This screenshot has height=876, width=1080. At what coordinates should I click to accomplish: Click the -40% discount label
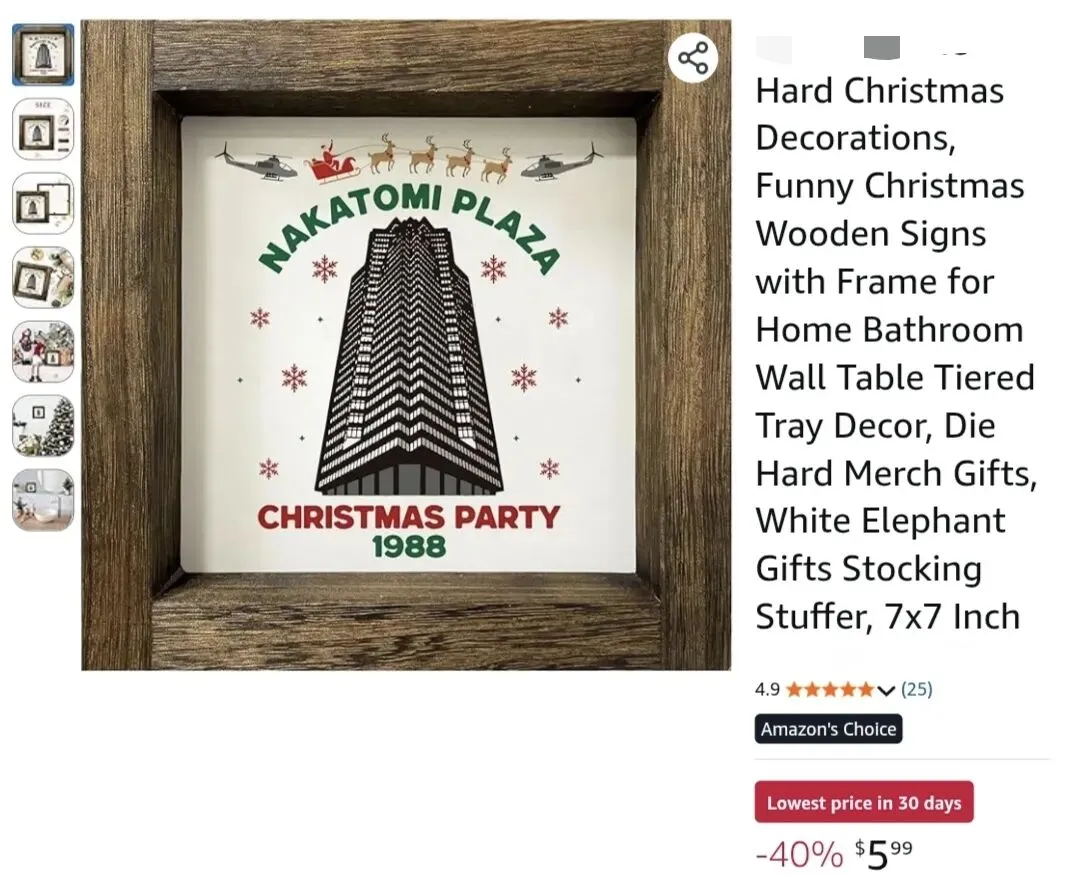[x=799, y=855]
